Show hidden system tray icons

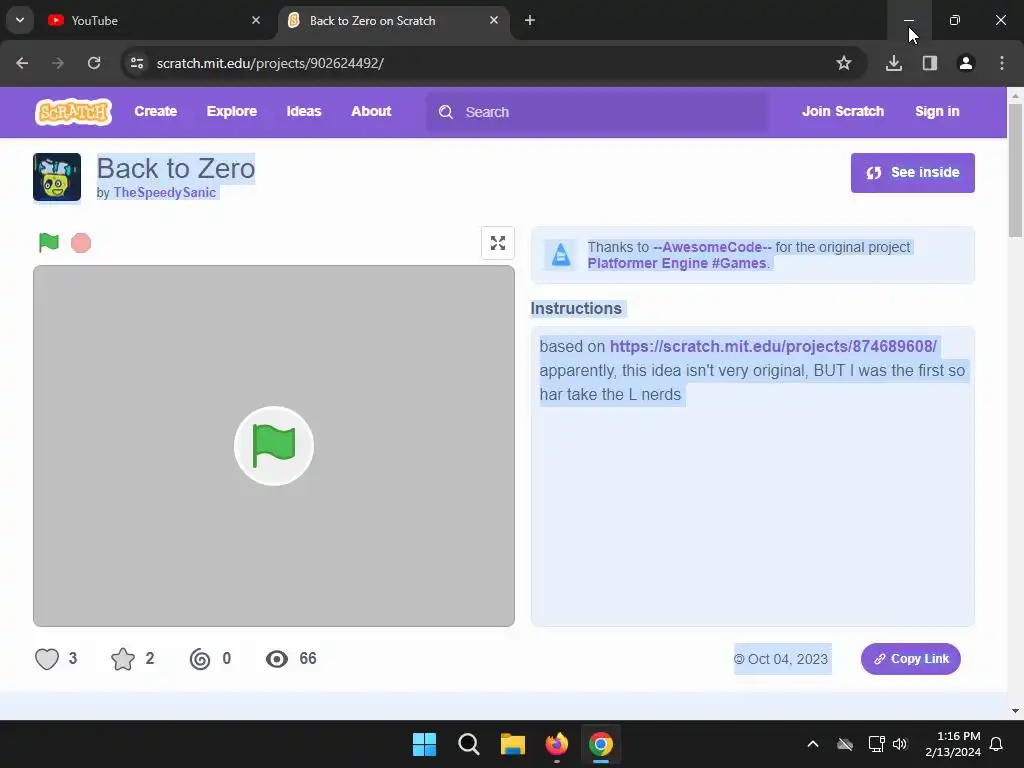pos(813,744)
